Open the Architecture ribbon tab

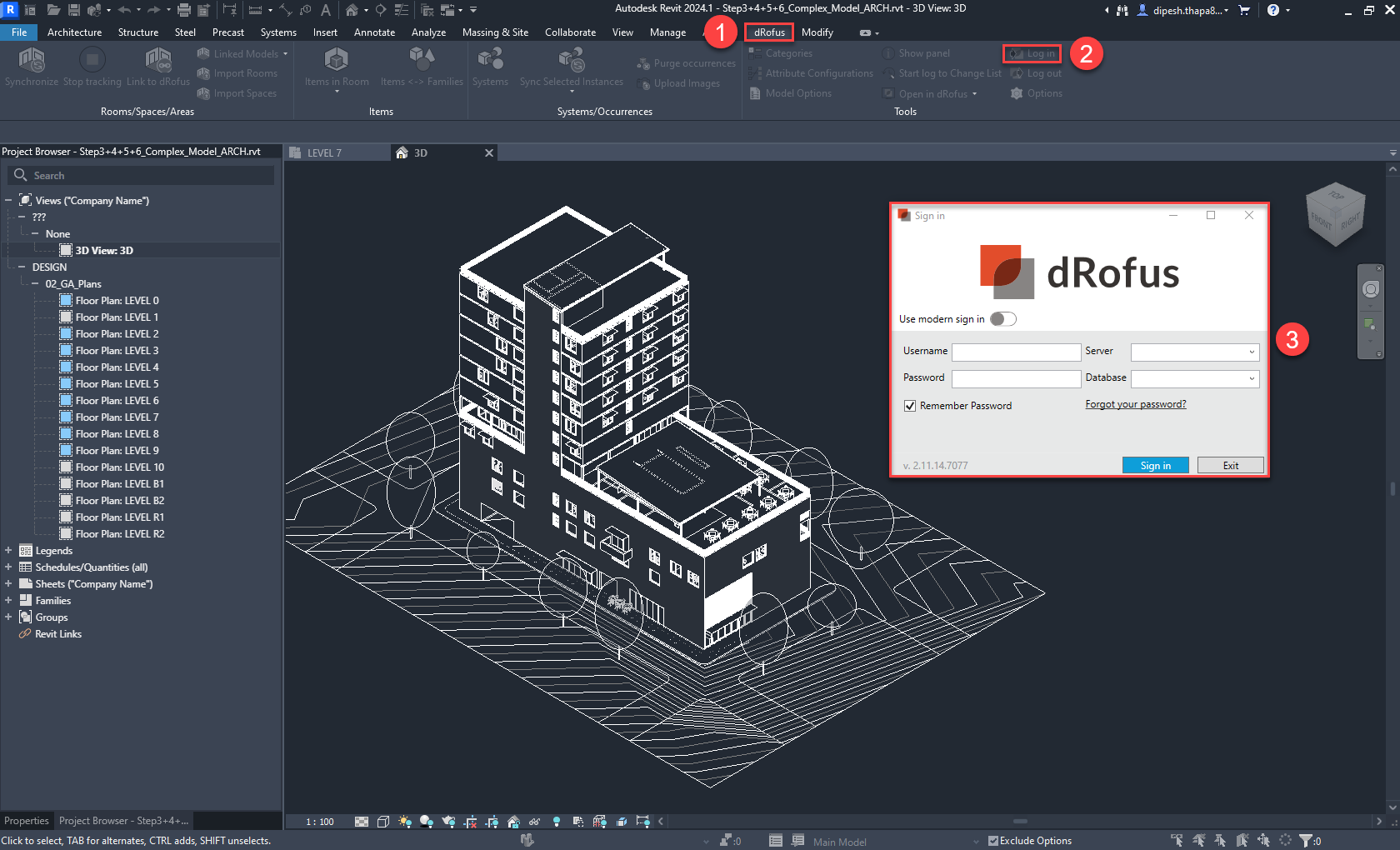74,32
